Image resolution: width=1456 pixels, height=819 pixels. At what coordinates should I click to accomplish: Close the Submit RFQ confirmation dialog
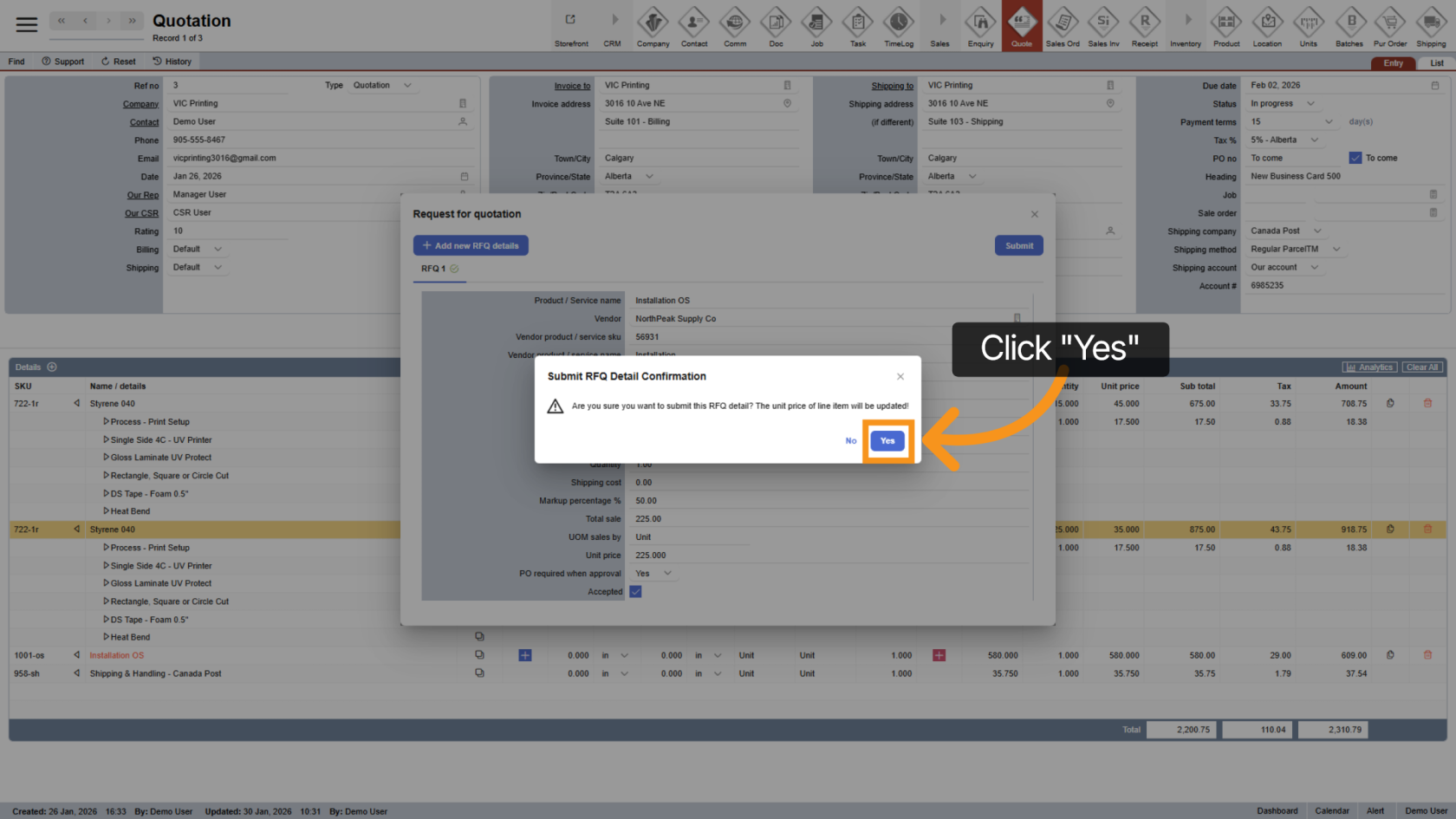(900, 376)
